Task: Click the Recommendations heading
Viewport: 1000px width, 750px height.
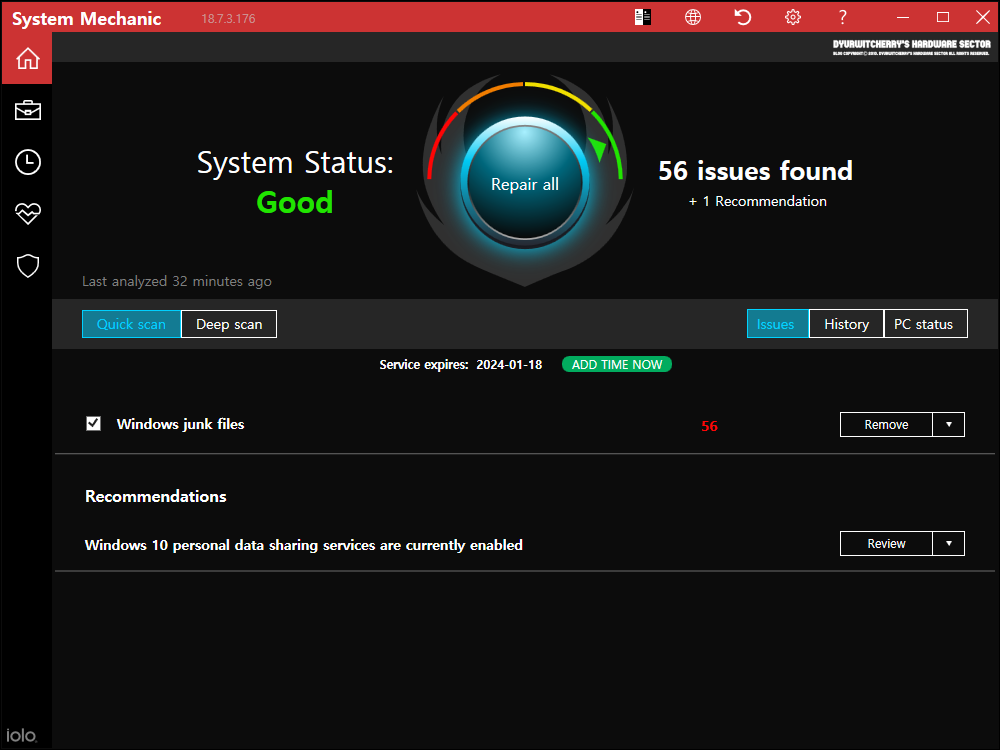Action: [156, 496]
